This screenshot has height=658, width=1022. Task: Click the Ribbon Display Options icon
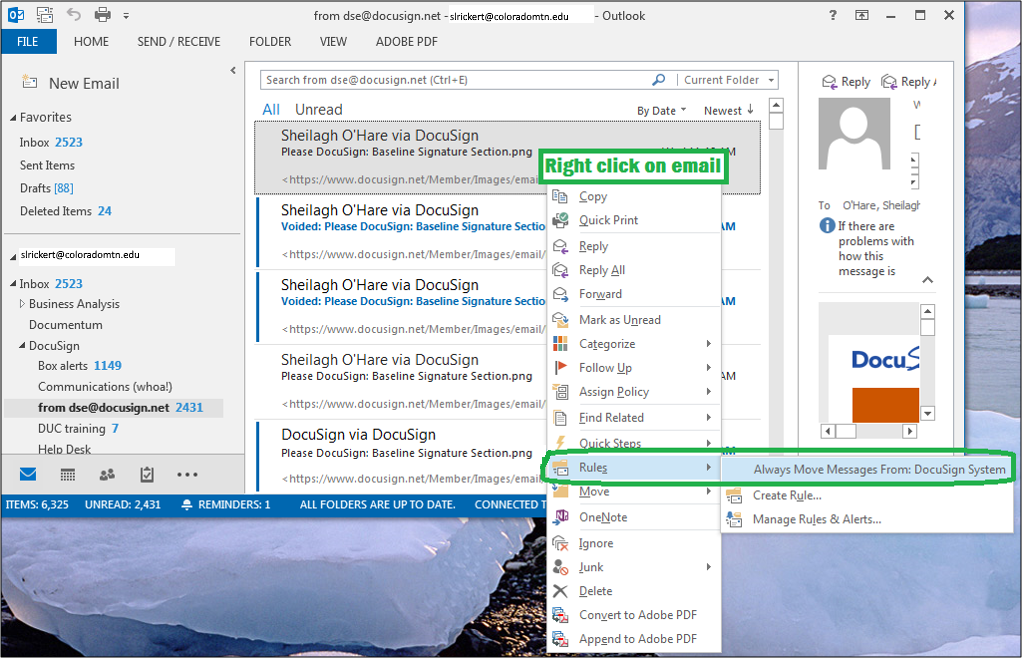pyautogui.click(x=862, y=15)
